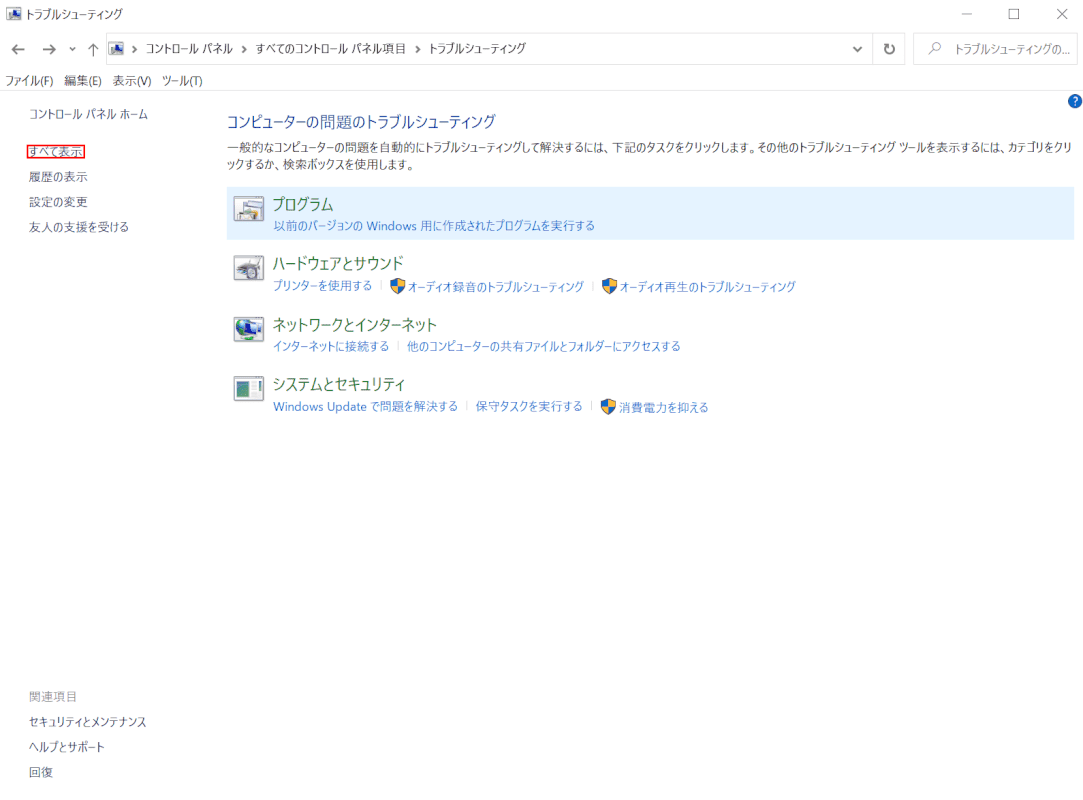Viewport: 1083px width, 800px height.
Task: Click the ハードウェアとサウンド category icon
Action: coord(249,268)
